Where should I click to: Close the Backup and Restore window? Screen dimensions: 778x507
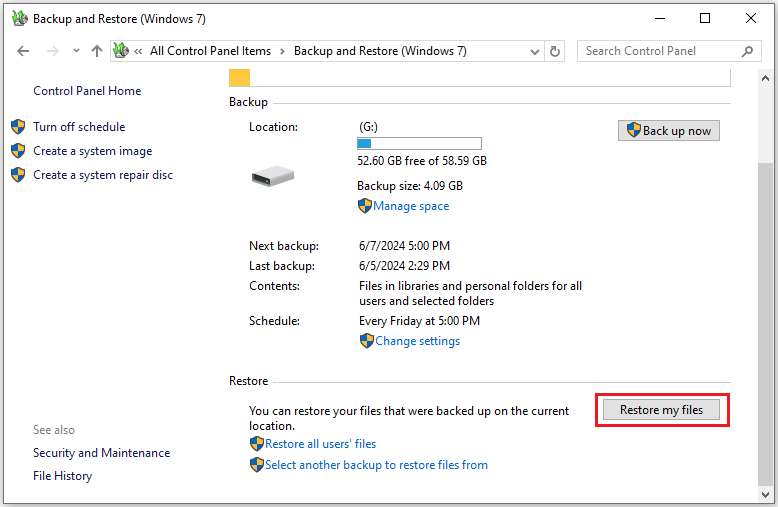click(x=751, y=19)
